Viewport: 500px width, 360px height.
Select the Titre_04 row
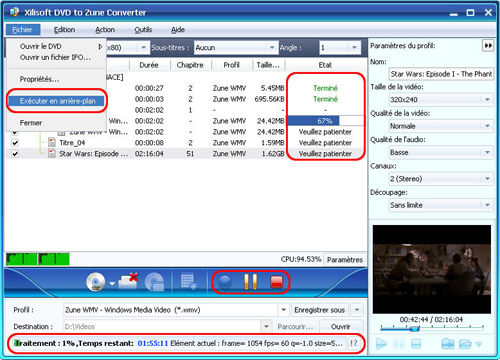(x=186, y=143)
